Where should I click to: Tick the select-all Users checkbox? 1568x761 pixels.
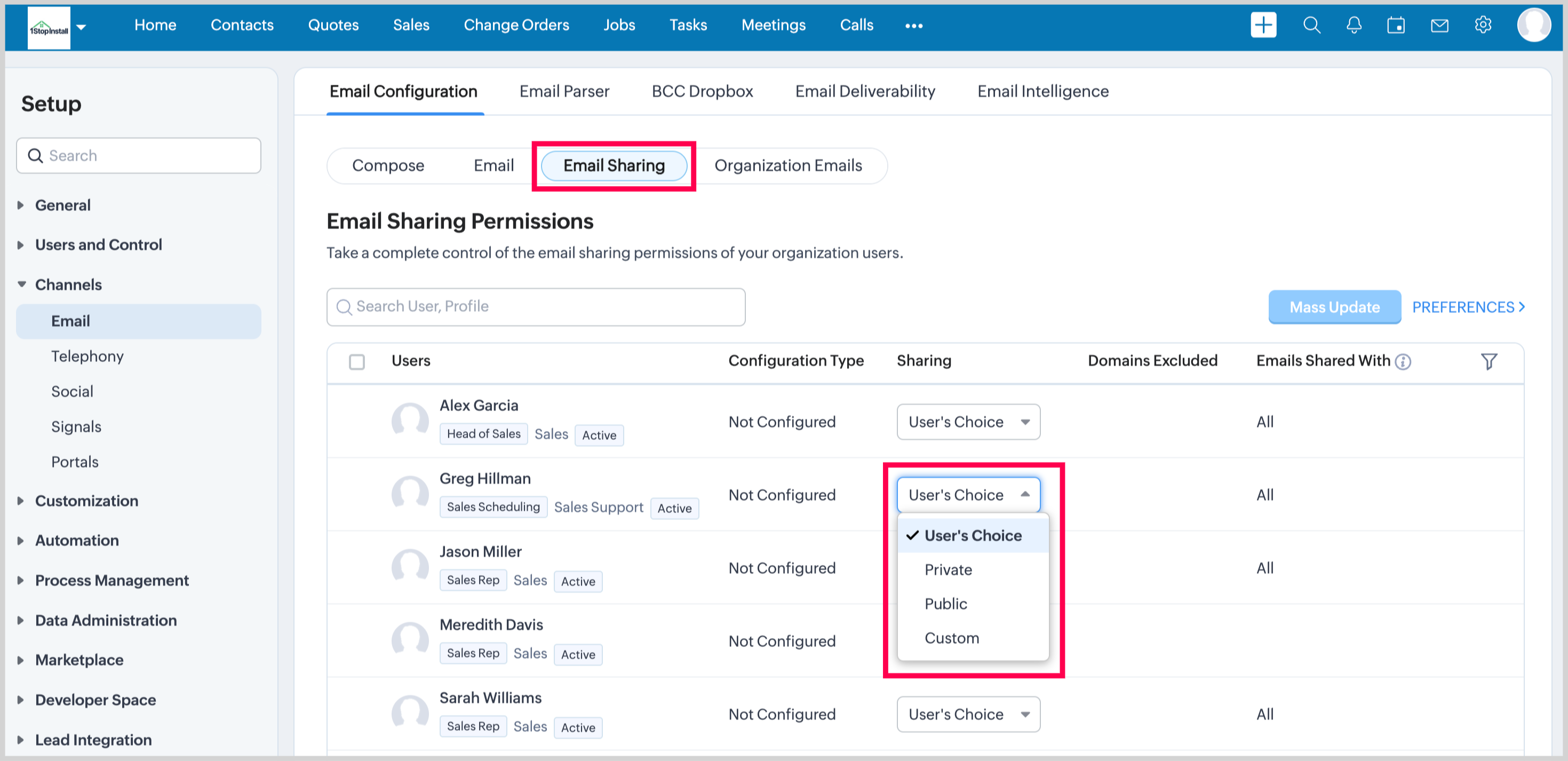357,362
